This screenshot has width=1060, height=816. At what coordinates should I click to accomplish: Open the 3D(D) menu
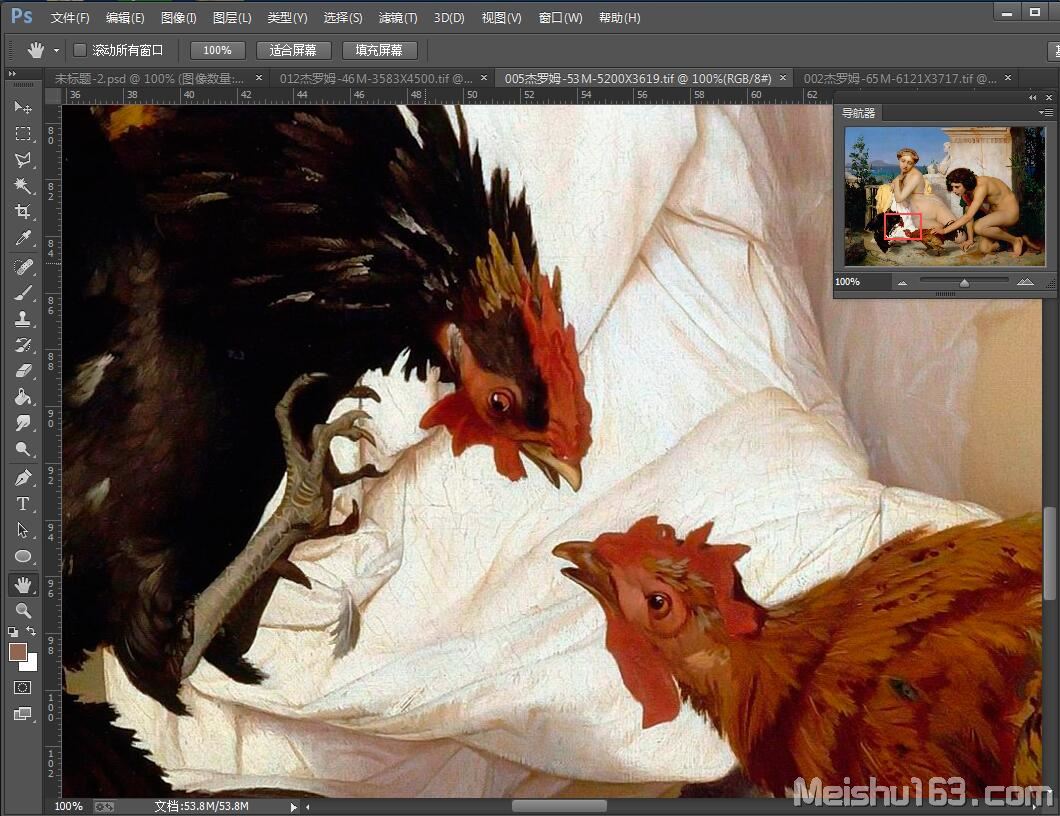[x=449, y=18]
